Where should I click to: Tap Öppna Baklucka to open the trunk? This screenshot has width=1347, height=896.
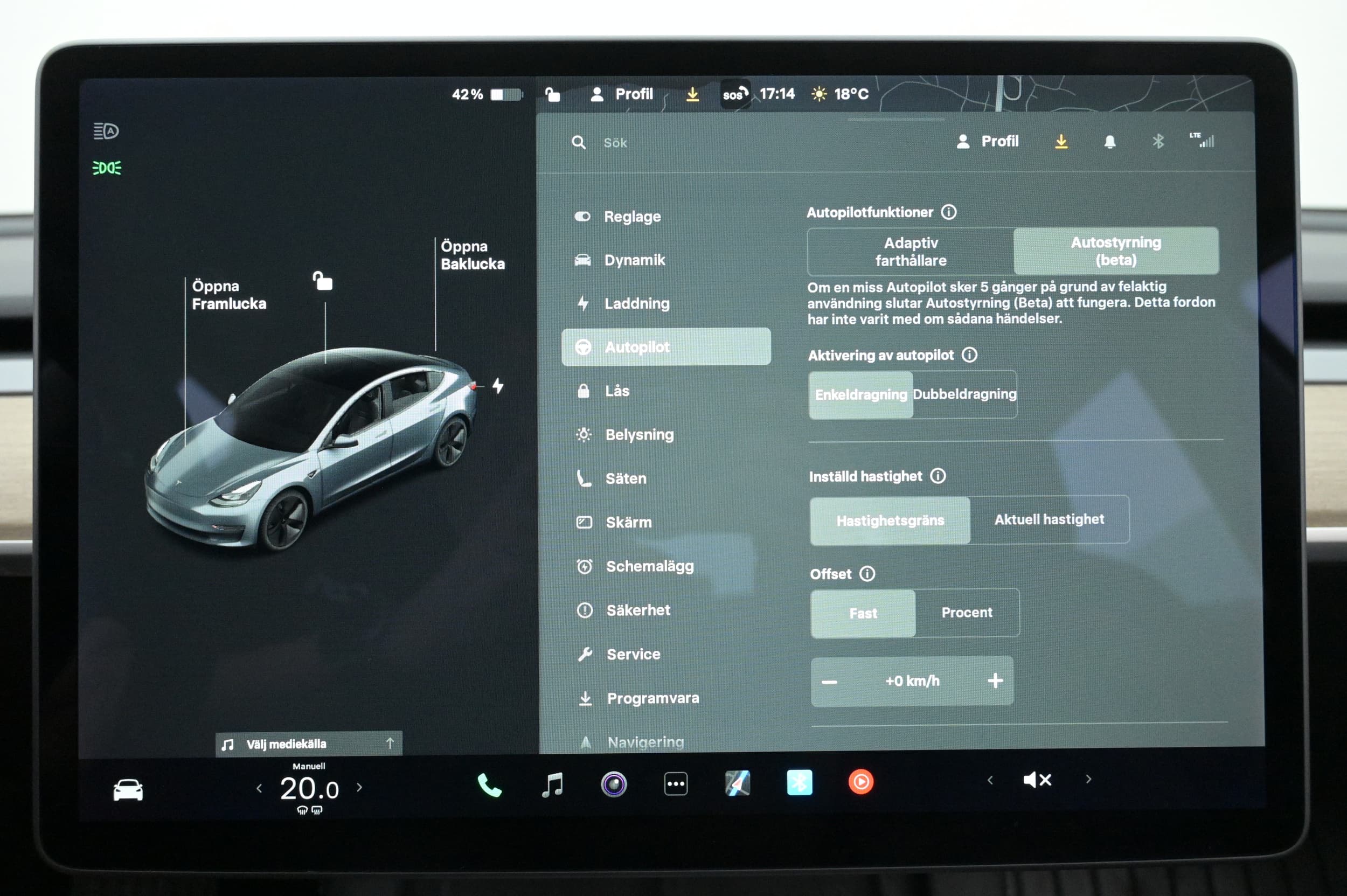click(472, 255)
